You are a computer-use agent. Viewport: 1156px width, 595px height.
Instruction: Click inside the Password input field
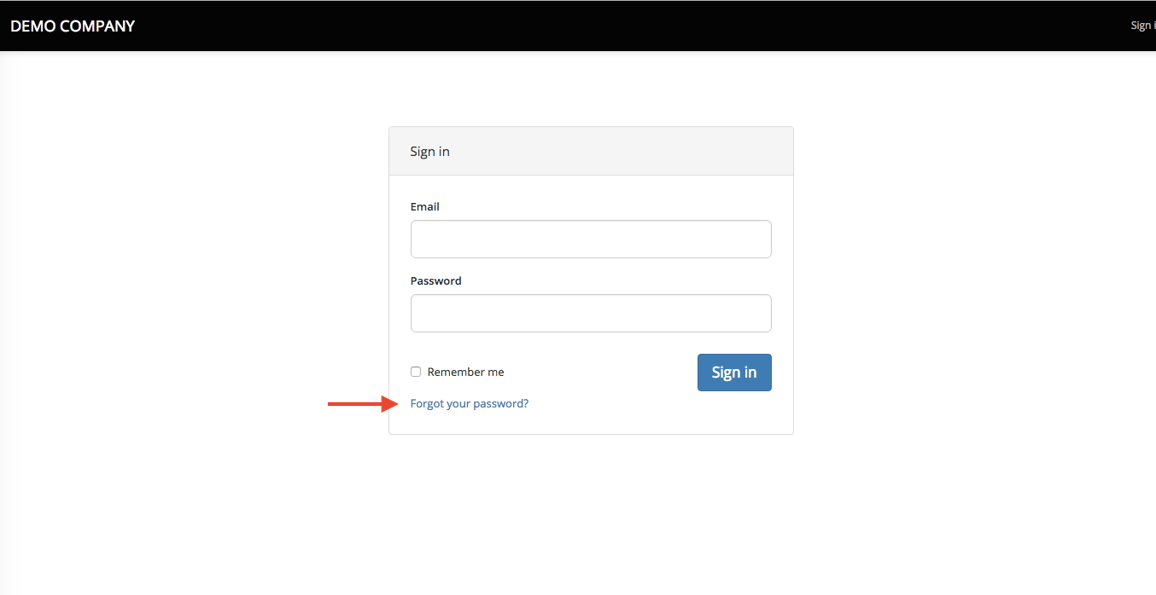(590, 313)
